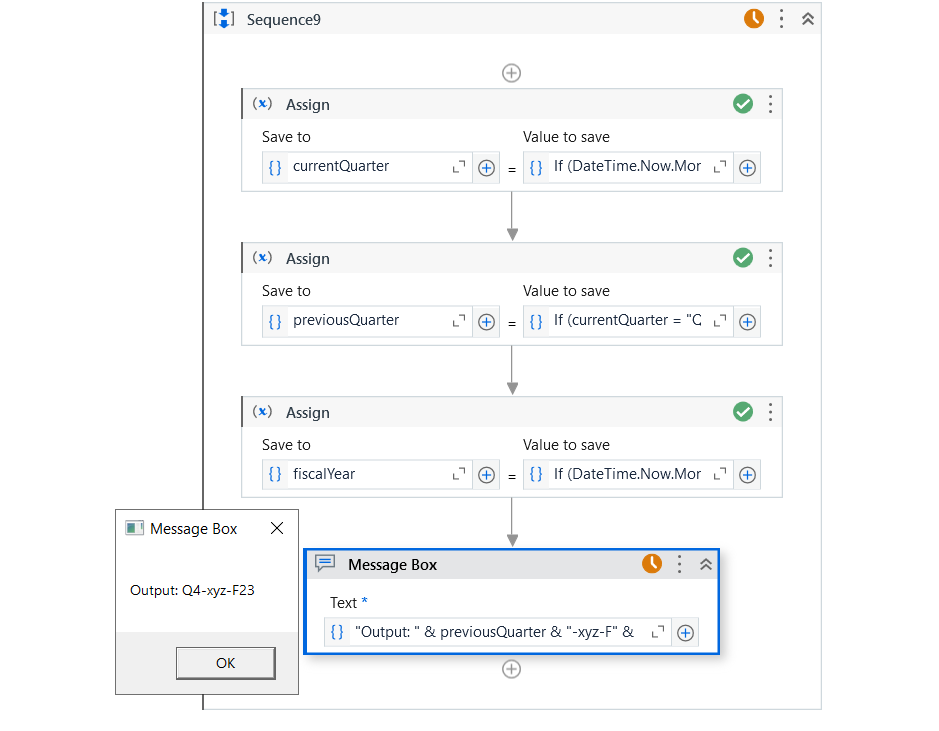Click the plus icon beside currentQuarter field

pos(486,168)
